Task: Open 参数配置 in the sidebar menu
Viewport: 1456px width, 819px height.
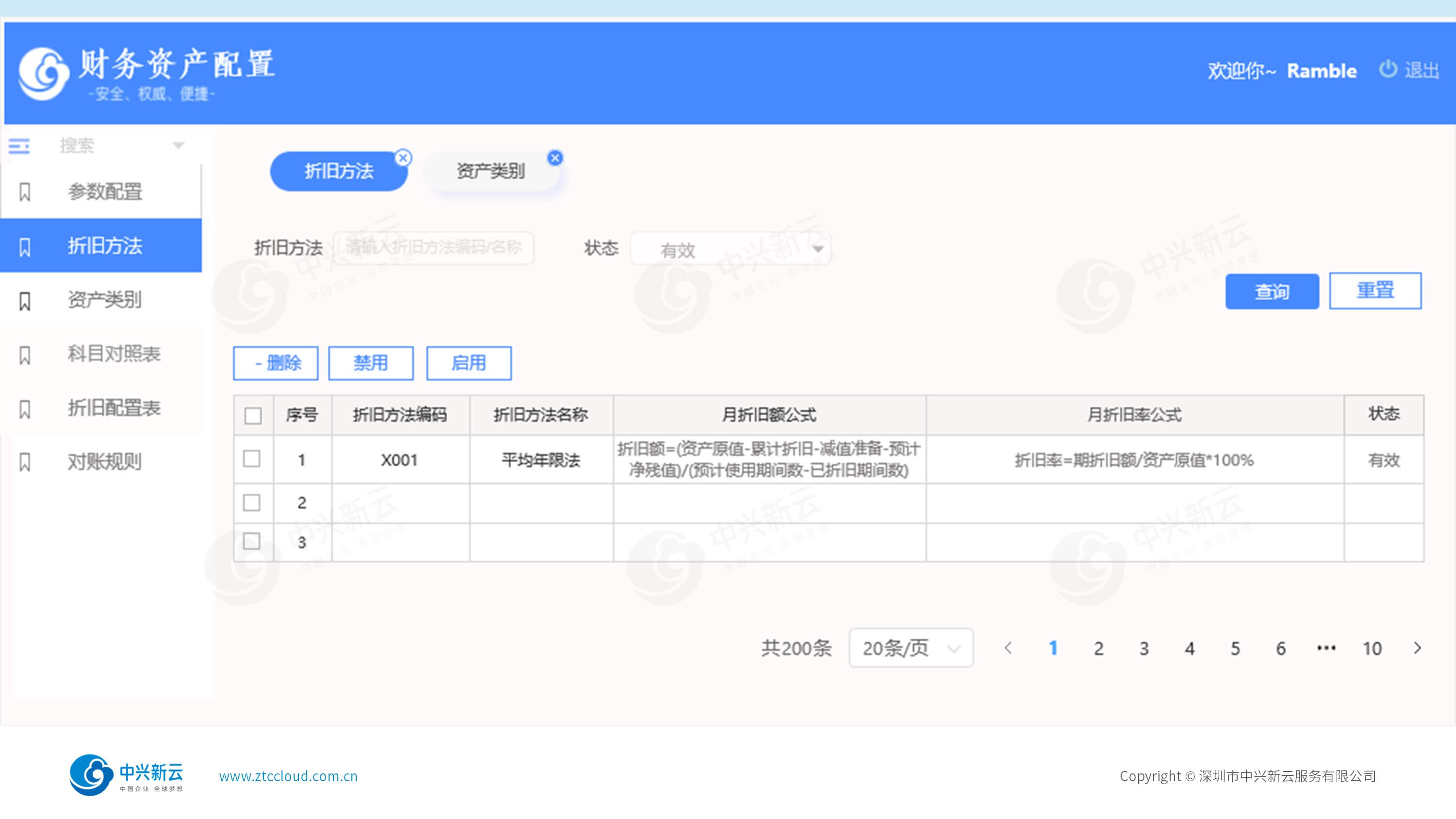Action: pos(100,192)
